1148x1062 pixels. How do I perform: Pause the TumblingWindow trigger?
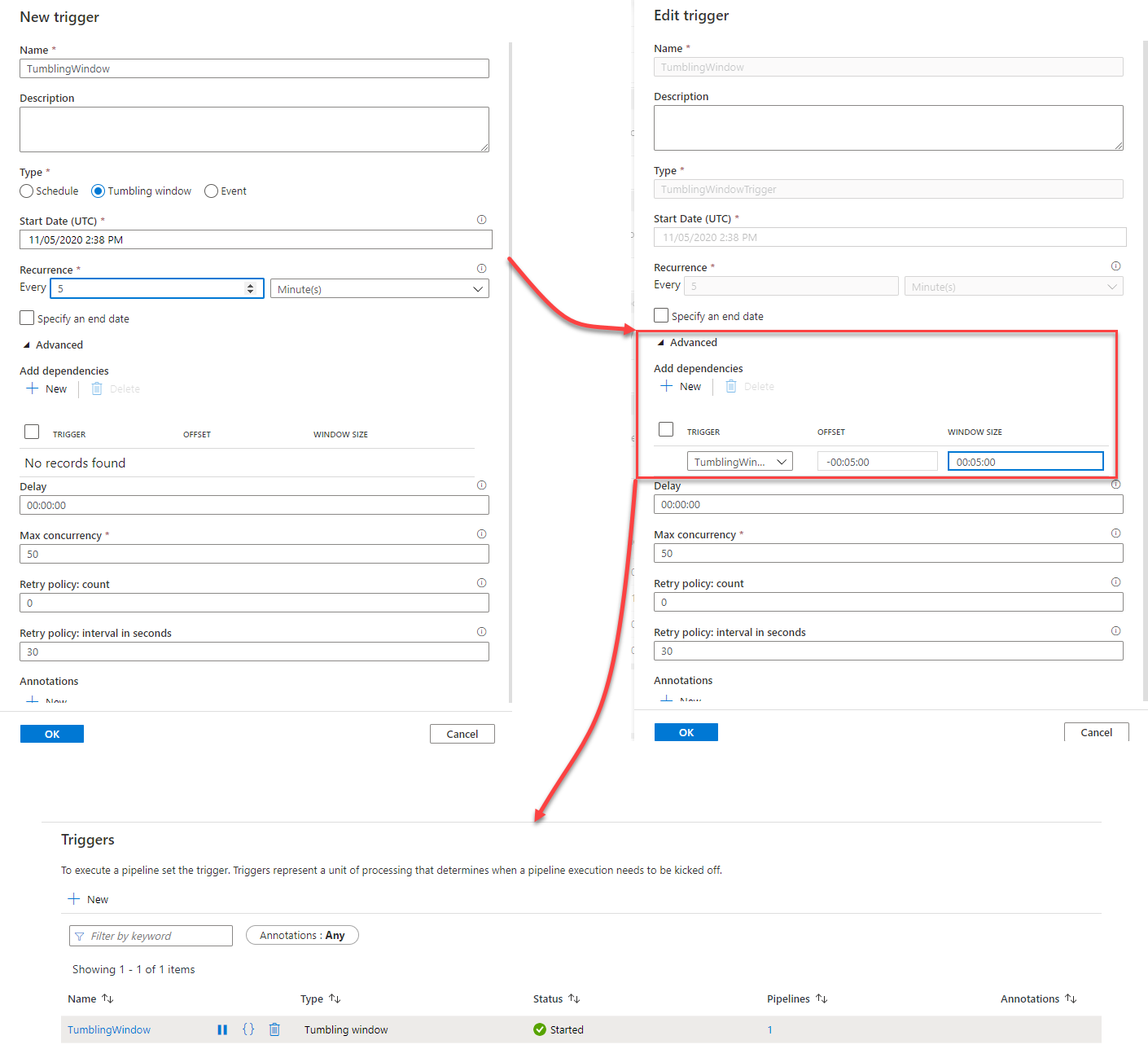pyautogui.click(x=222, y=1029)
